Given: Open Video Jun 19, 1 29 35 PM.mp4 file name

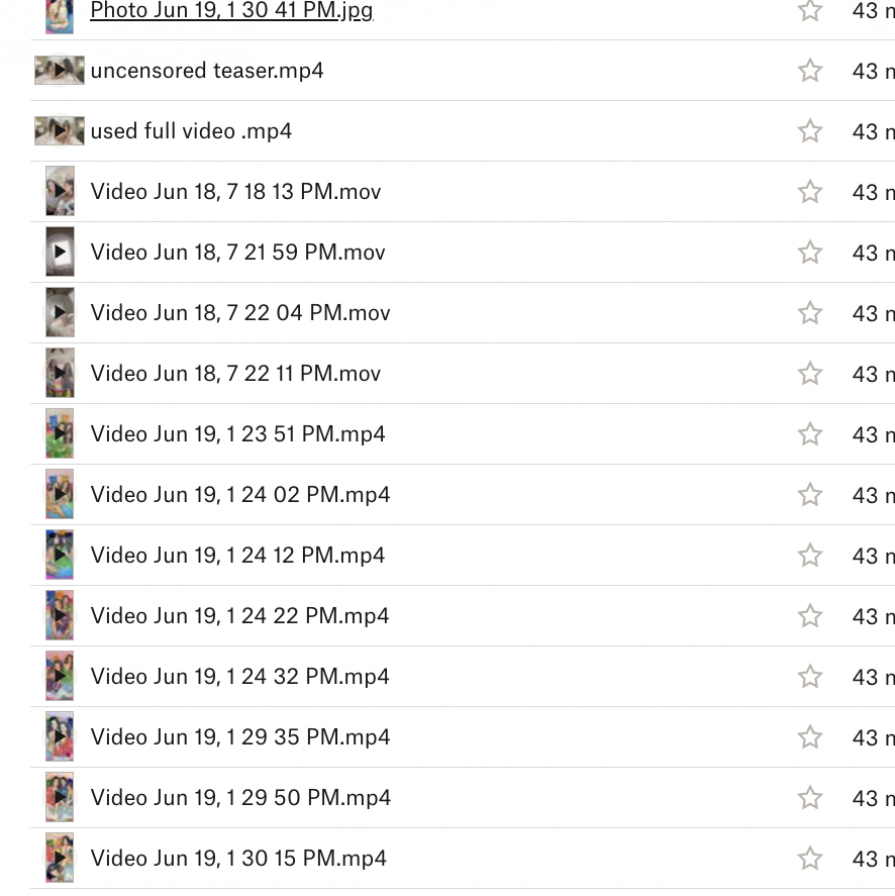Looking at the screenshot, I should 240,737.
